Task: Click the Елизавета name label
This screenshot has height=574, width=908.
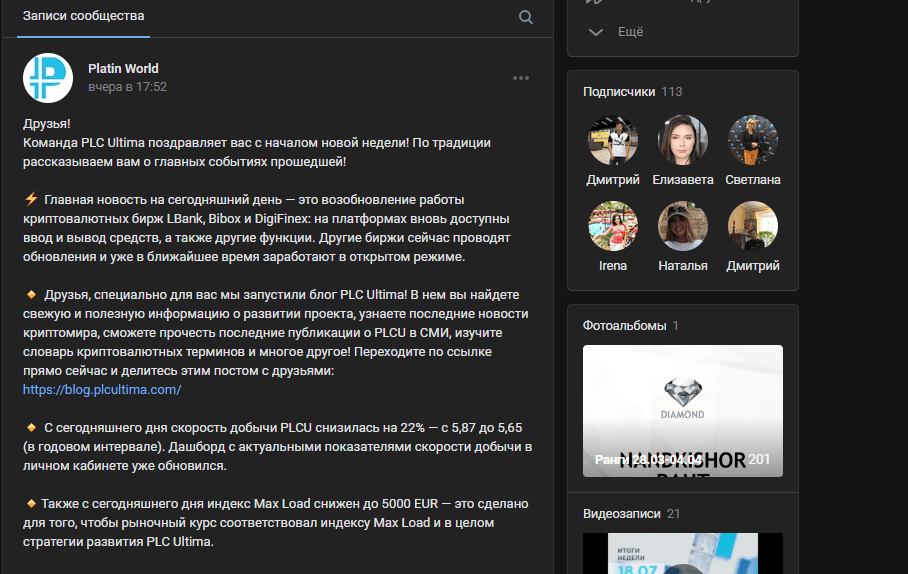Action: (683, 180)
